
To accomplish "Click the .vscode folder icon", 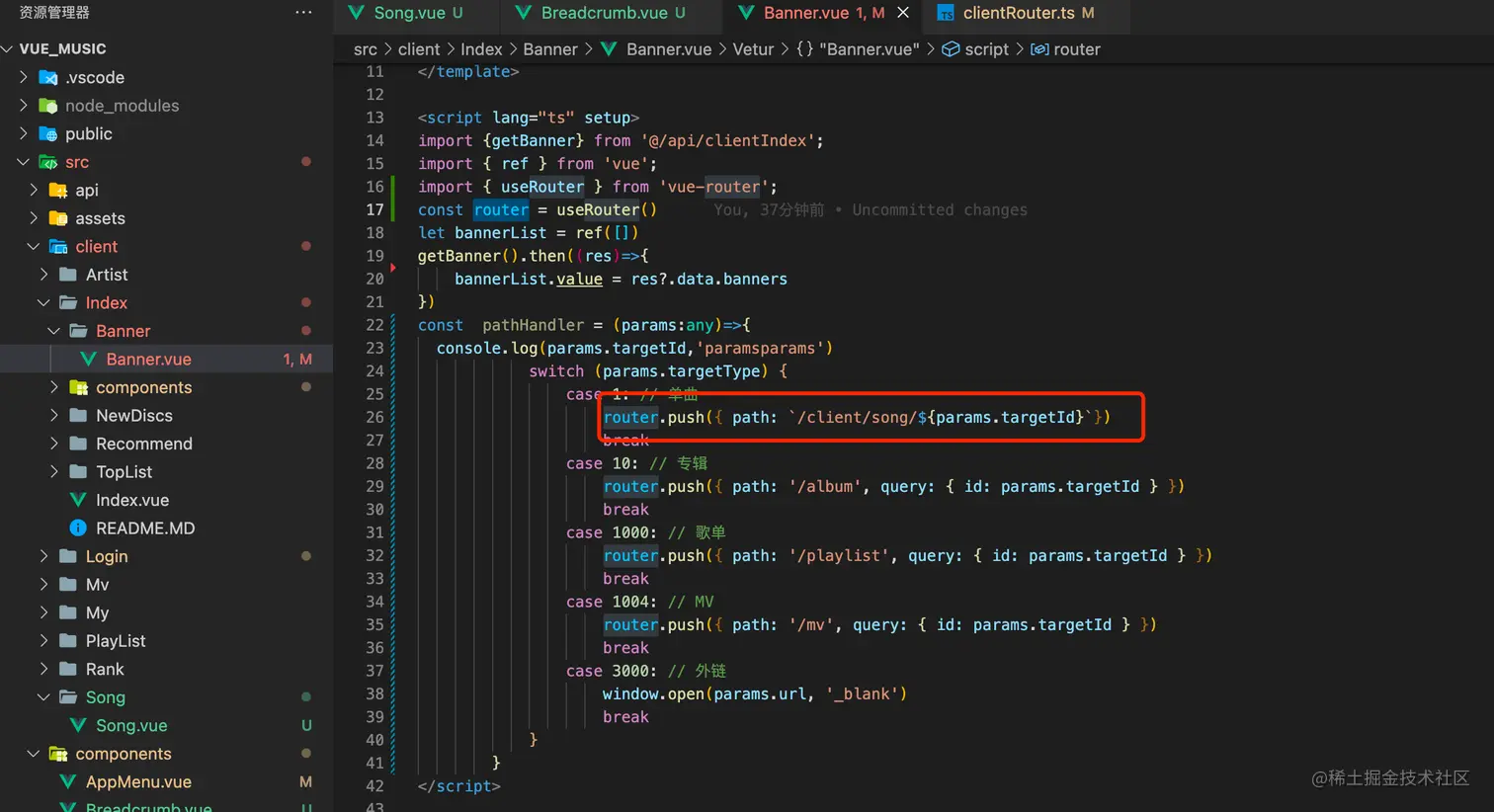I will click(x=47, y=77).
